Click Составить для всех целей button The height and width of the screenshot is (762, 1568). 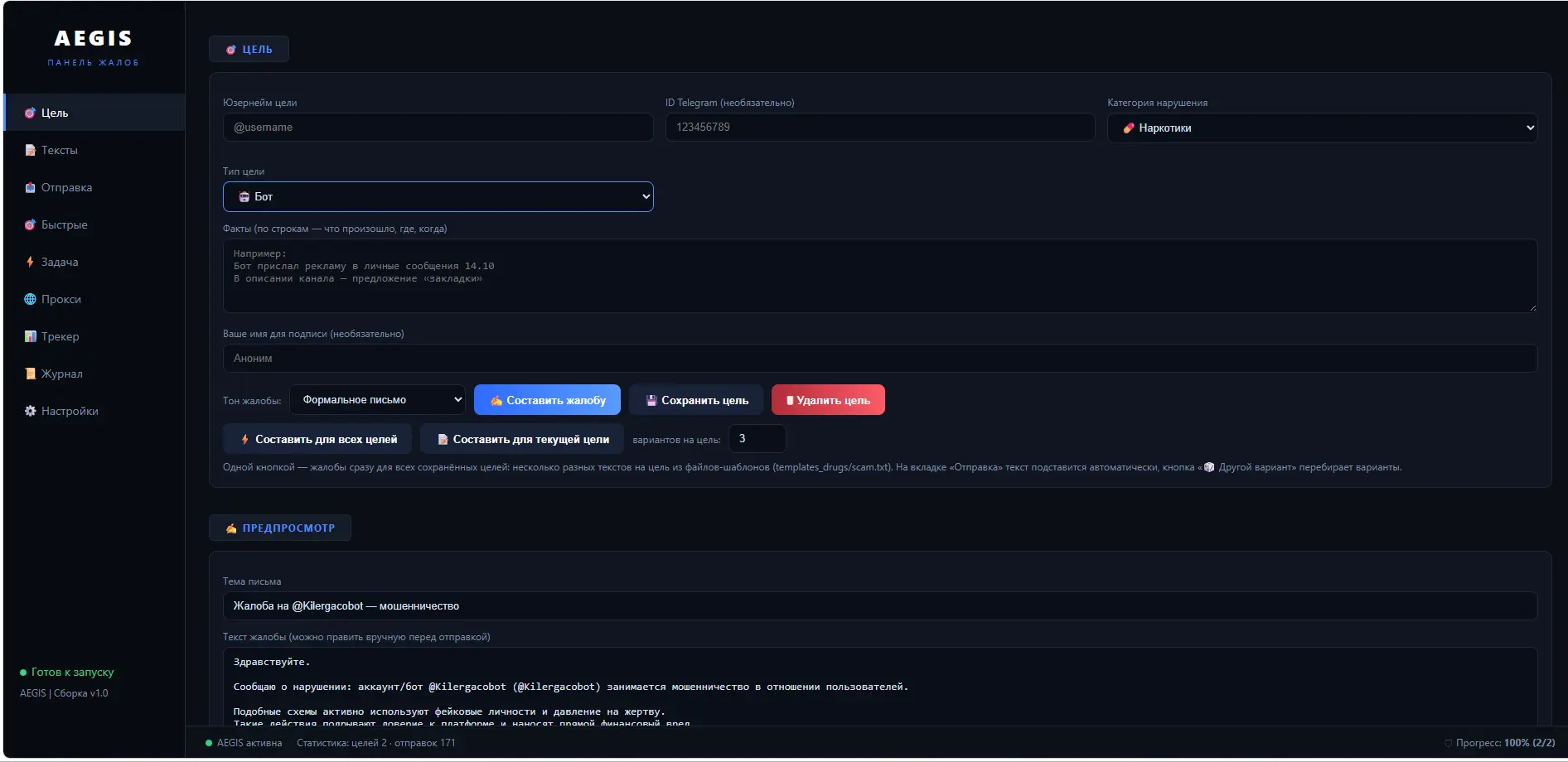318,439
